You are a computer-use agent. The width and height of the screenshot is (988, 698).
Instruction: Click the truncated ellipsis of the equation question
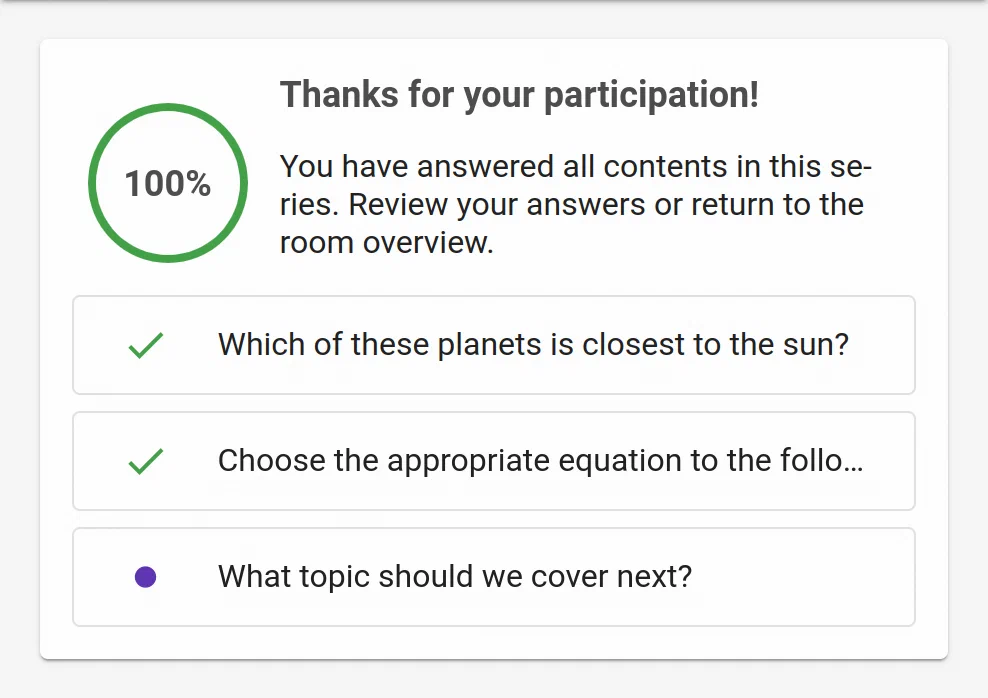click(x=854, y=464)
